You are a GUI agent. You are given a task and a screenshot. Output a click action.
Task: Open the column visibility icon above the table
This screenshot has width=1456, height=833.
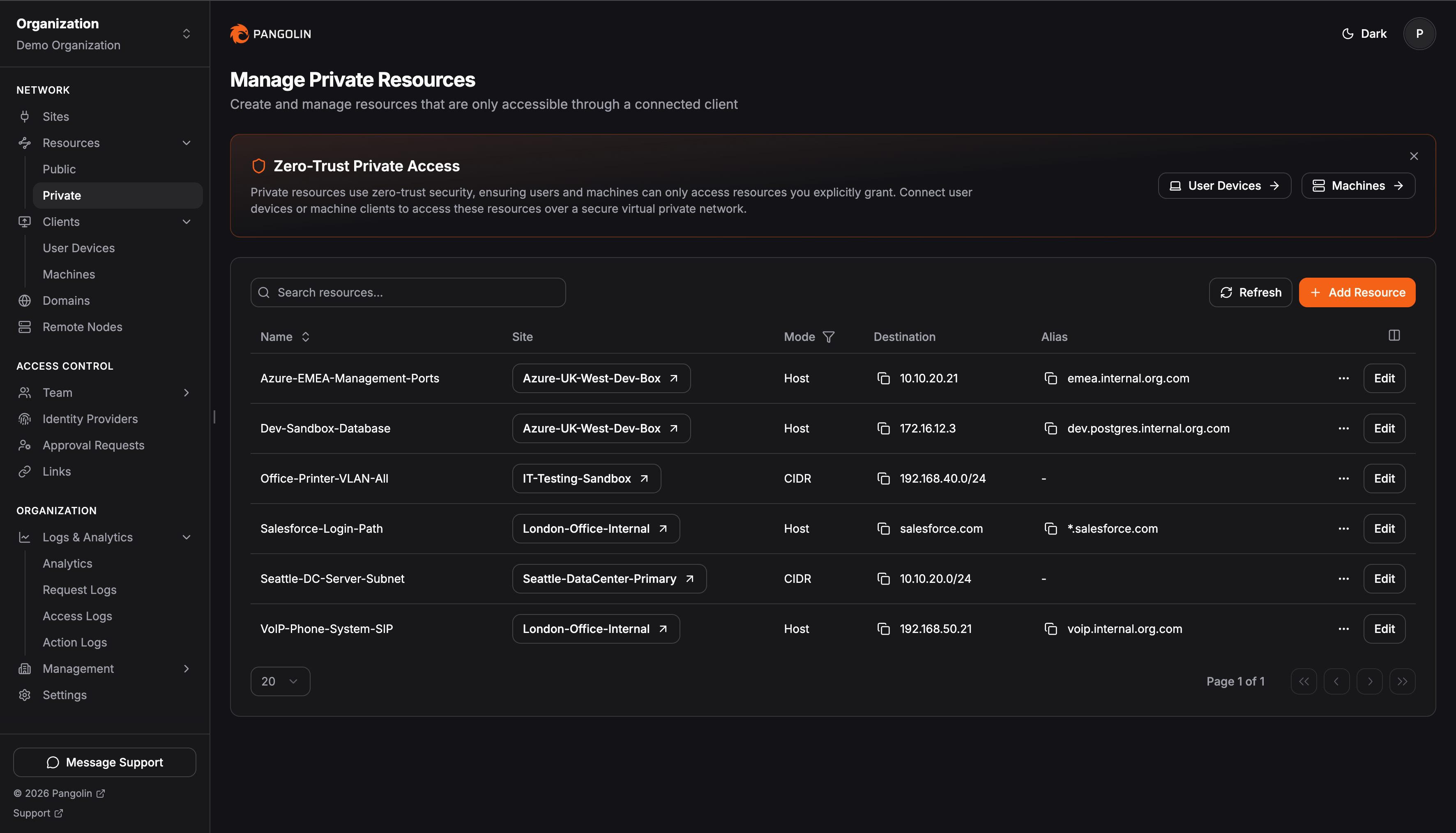coord(1394,335)
